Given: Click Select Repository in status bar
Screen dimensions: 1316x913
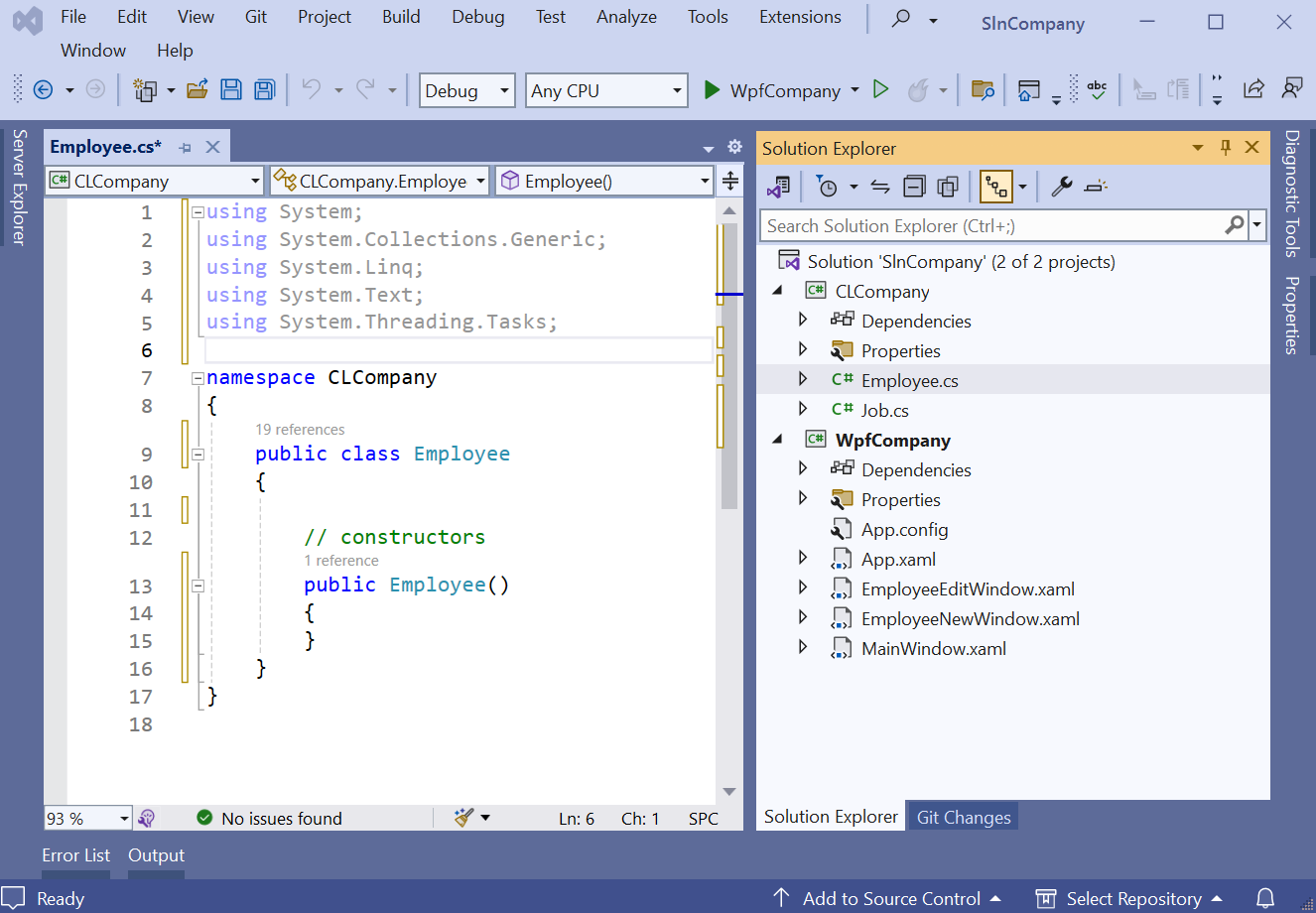Looking at the screenshot, I should pyautogui.click(x=1132, y=898).
